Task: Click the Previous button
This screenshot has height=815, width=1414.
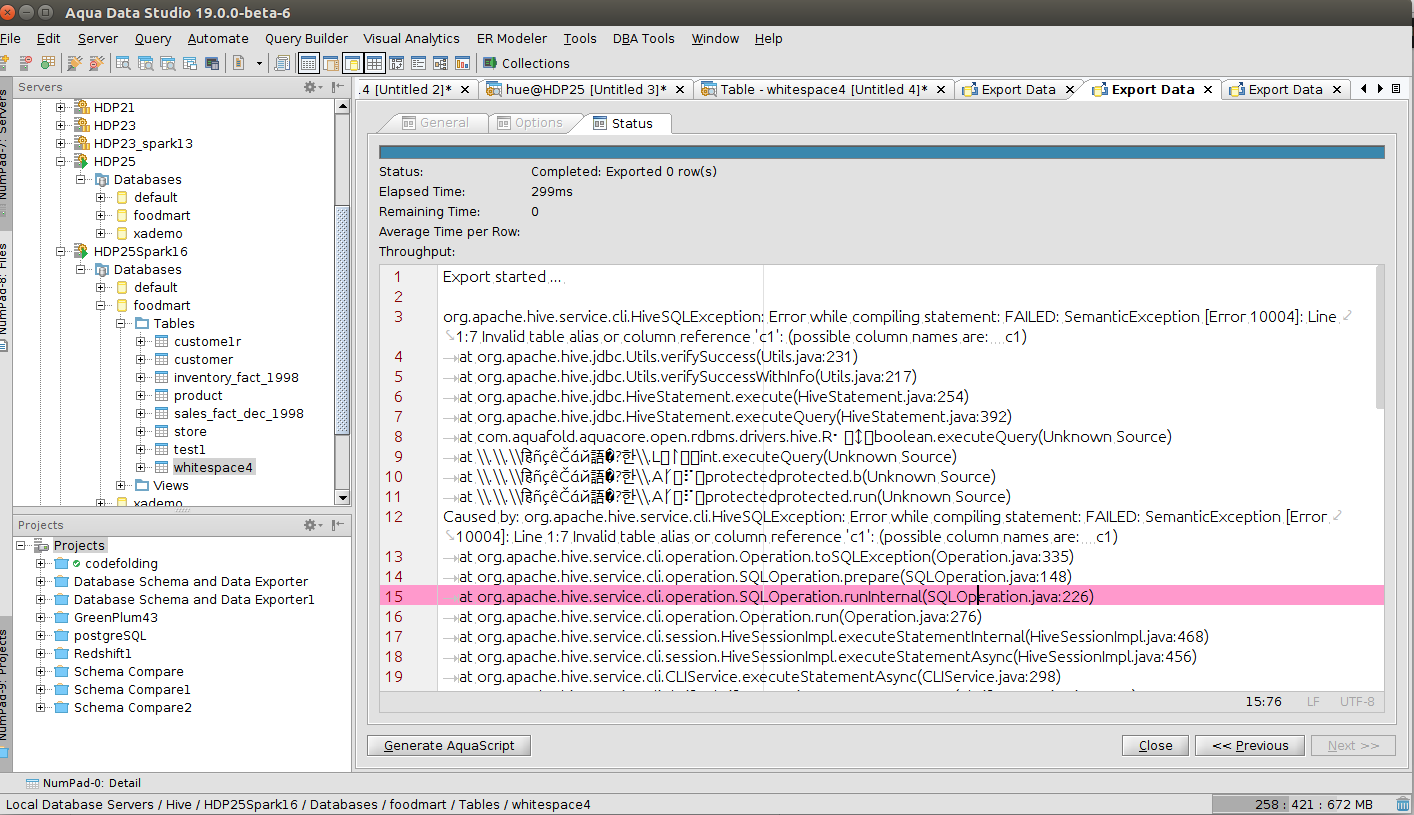Action: (x=1249, y=745)
